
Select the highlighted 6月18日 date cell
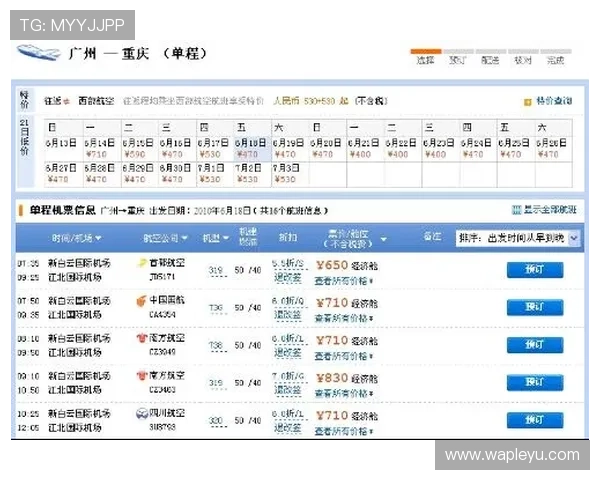[x=251, y=149]
